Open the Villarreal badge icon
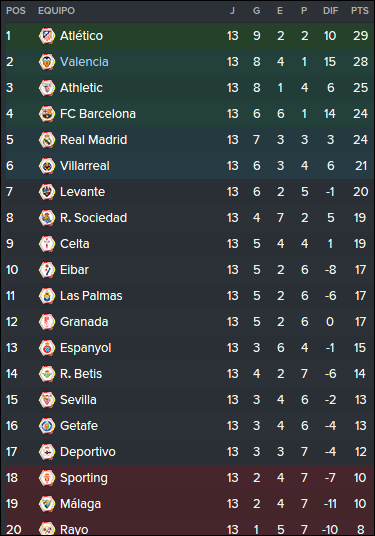Screen dimensions: 375x536 (x=47, y=166)
